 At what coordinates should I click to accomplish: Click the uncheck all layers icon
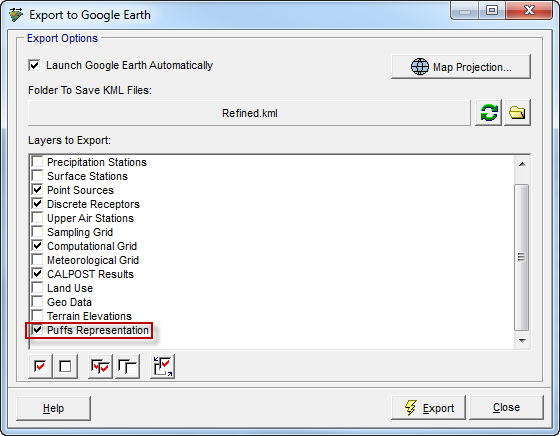coord(65,366)
